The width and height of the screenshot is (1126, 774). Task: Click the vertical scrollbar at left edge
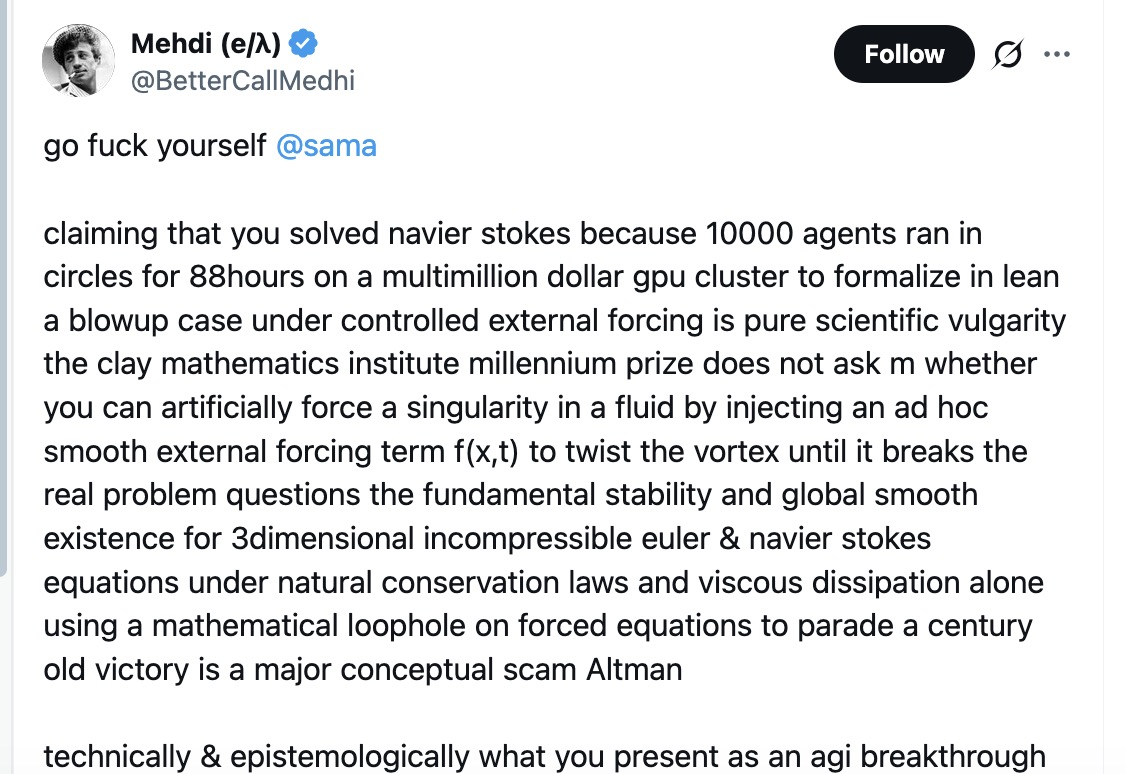(4, 287)
